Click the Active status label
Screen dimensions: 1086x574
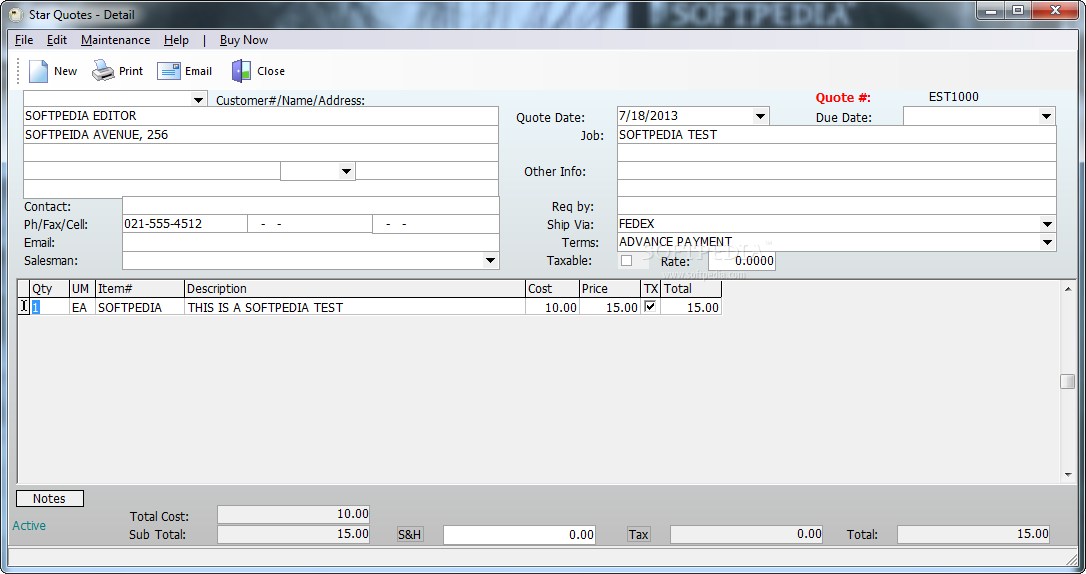(x=29, y=526)
